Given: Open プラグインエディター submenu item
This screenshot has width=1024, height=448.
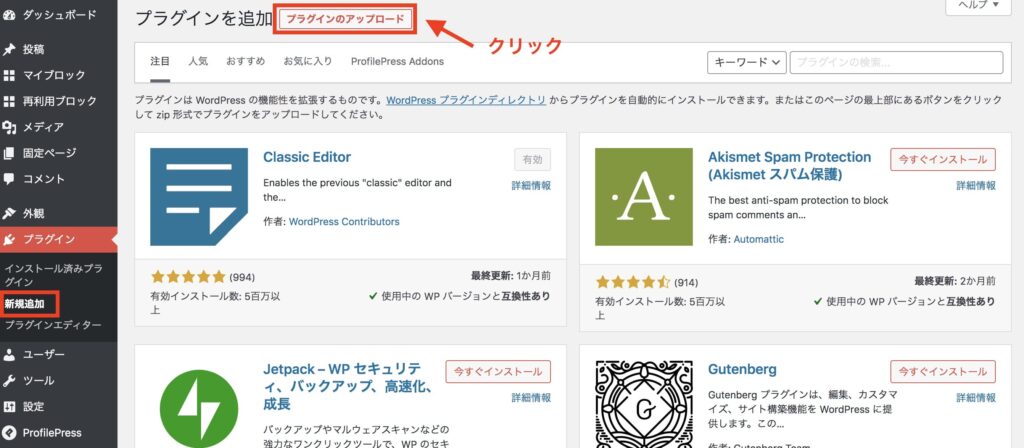Looking at the screenshot, I should click(53, 325).
